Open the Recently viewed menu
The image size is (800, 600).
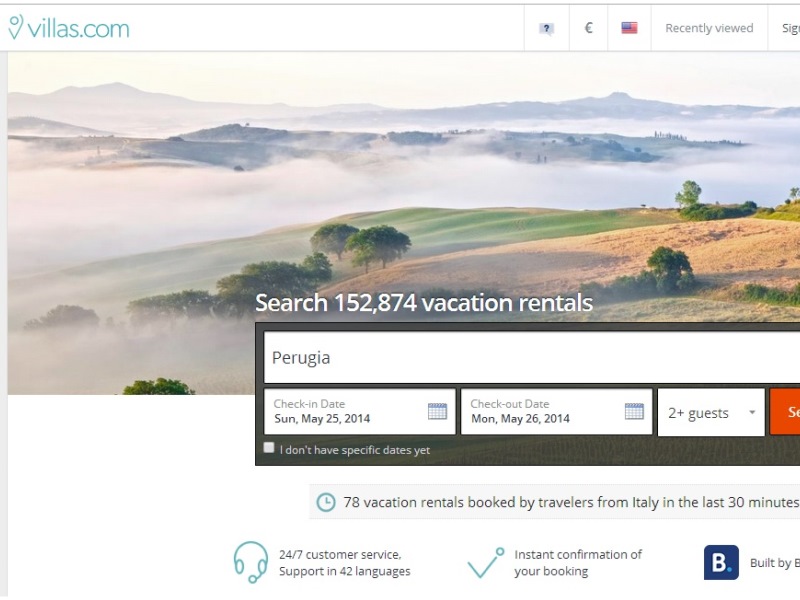(709, 28)
